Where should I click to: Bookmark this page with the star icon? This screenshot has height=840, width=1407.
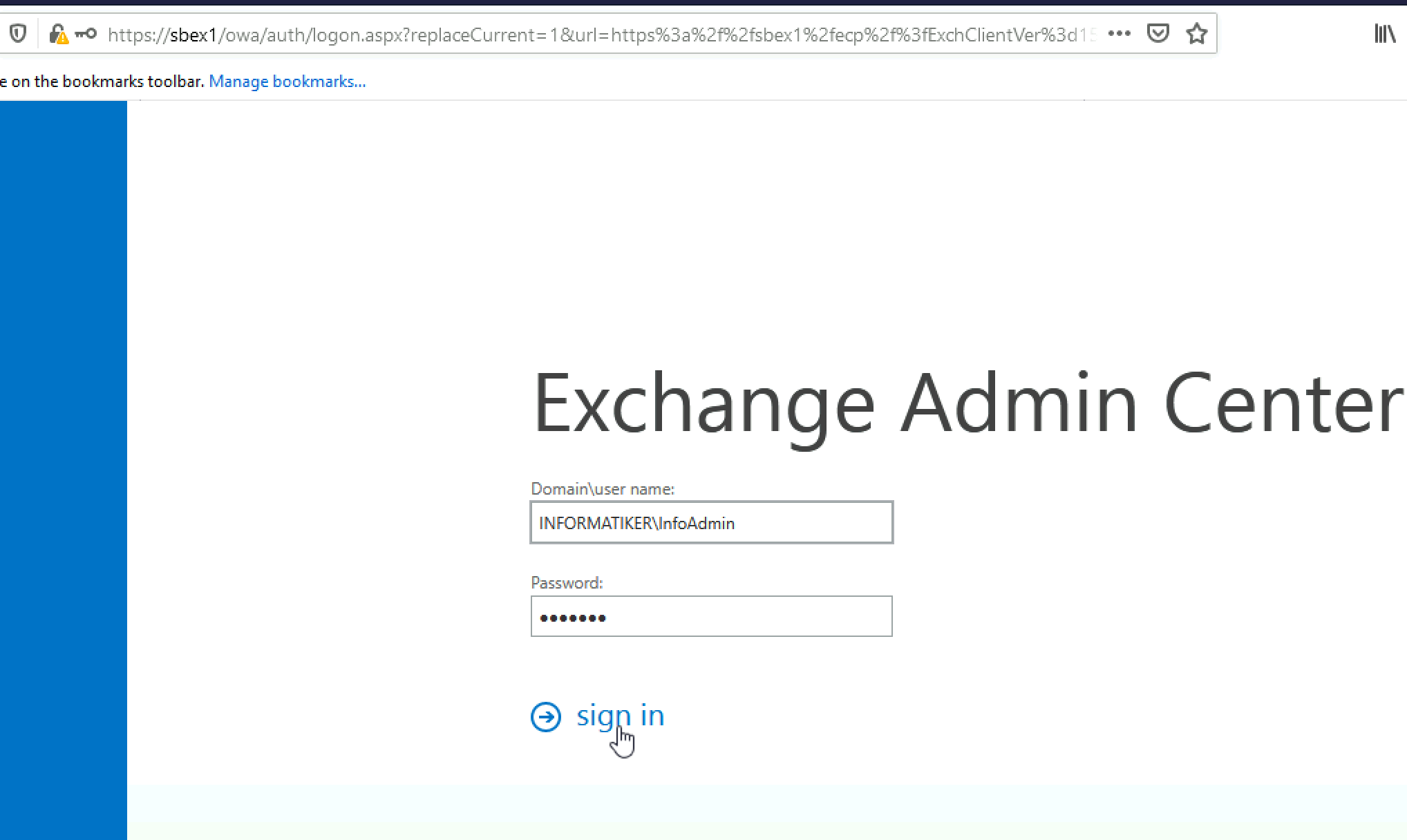tap(1197, 33)
